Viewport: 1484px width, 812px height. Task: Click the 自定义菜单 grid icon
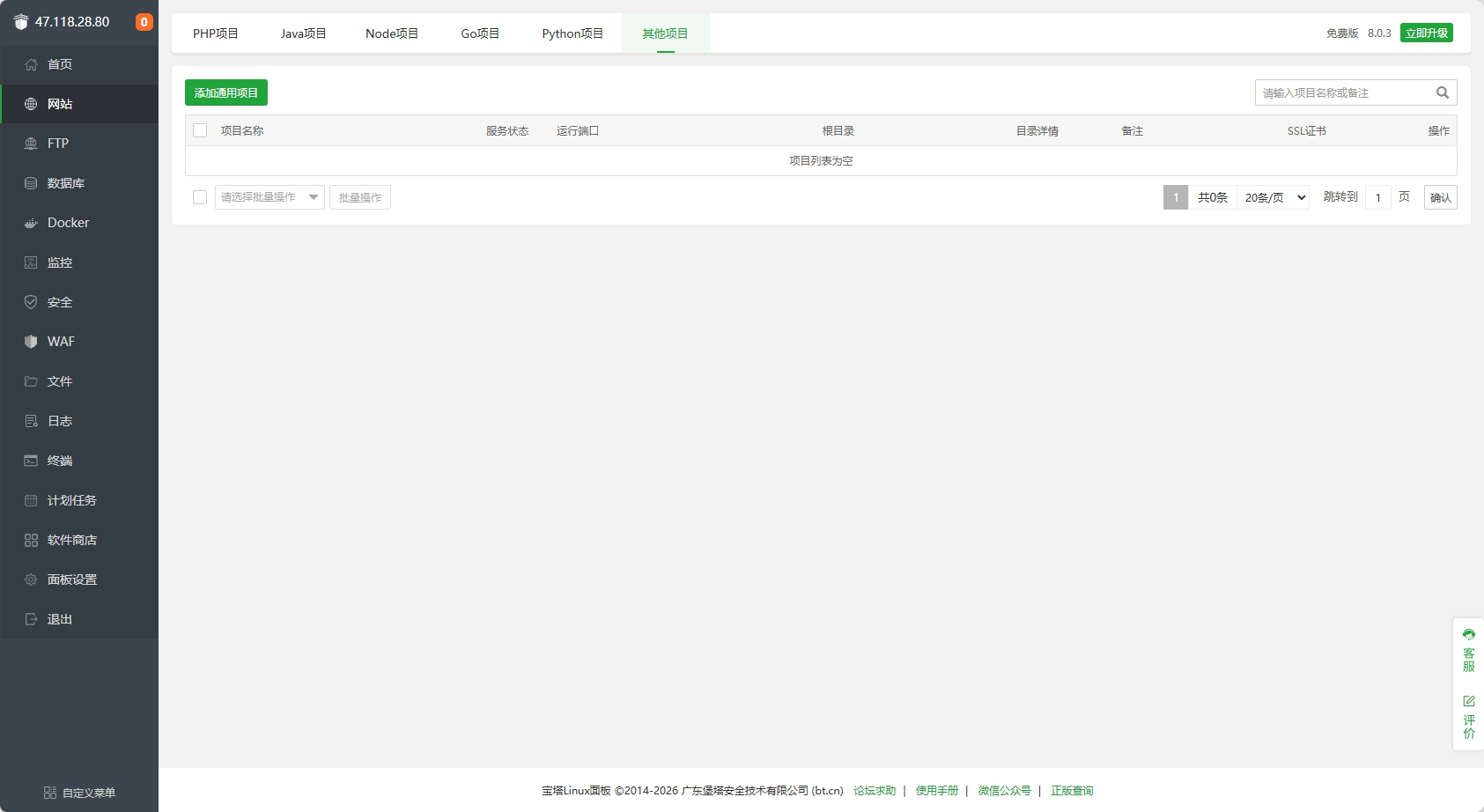click(x=50, y=793)
